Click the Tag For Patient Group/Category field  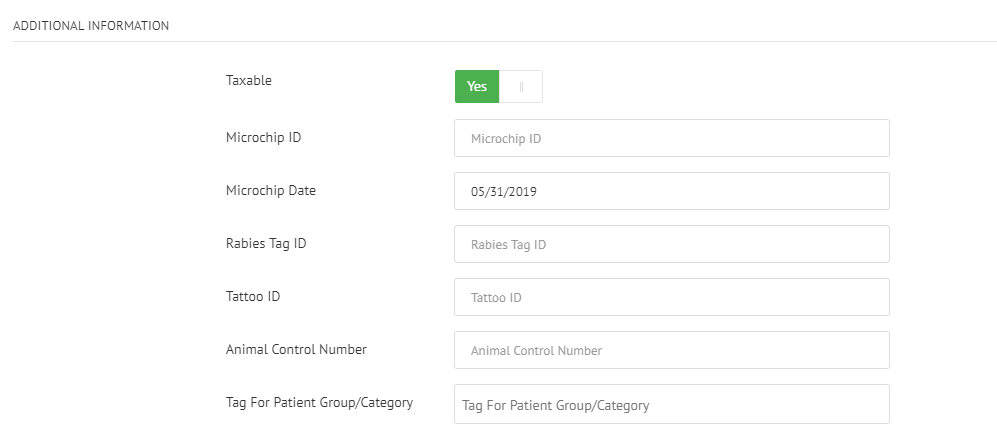(x=671, y=404)
